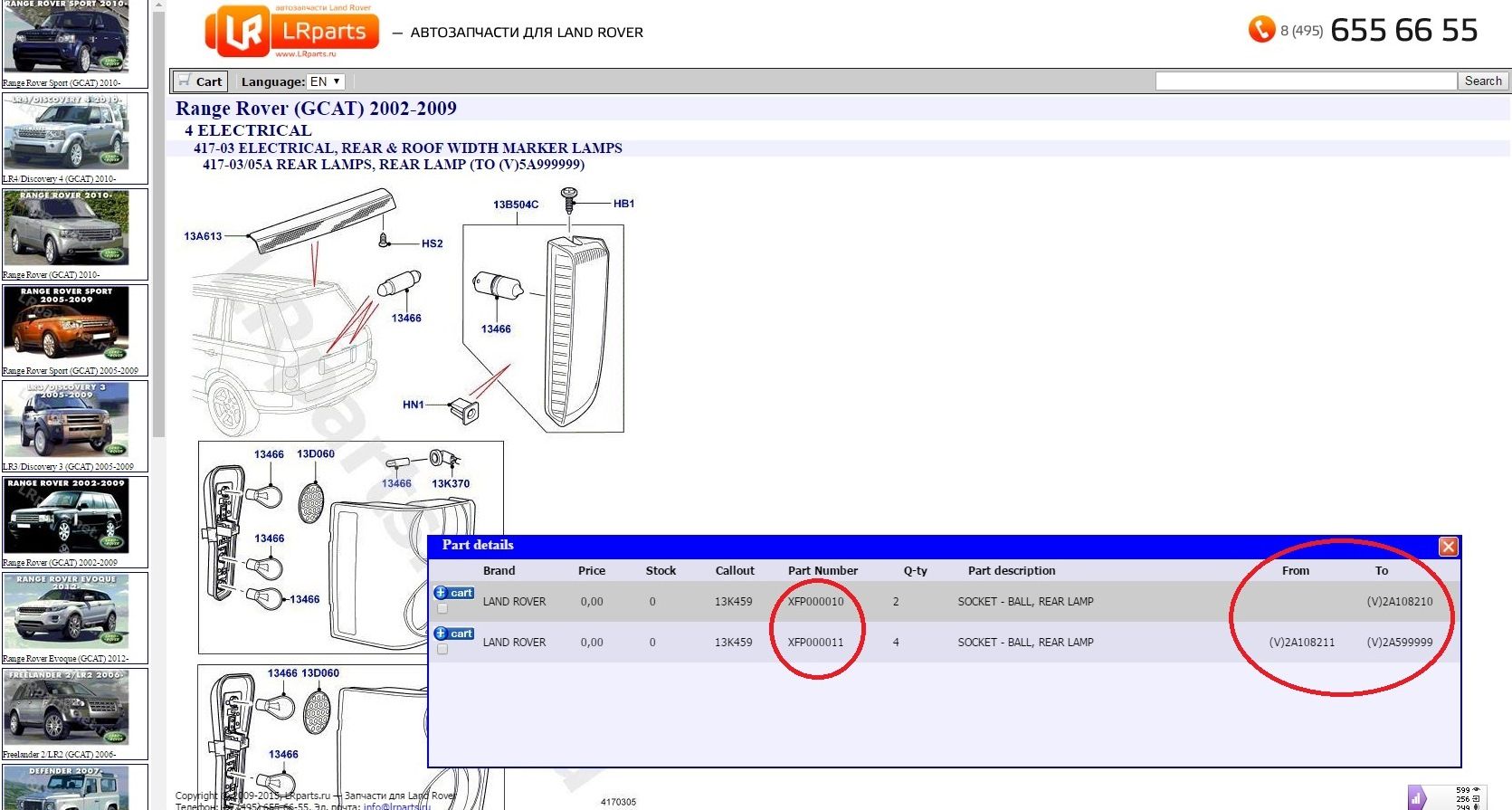
Task: Click the Callout column header
Action: coord(735,571)
